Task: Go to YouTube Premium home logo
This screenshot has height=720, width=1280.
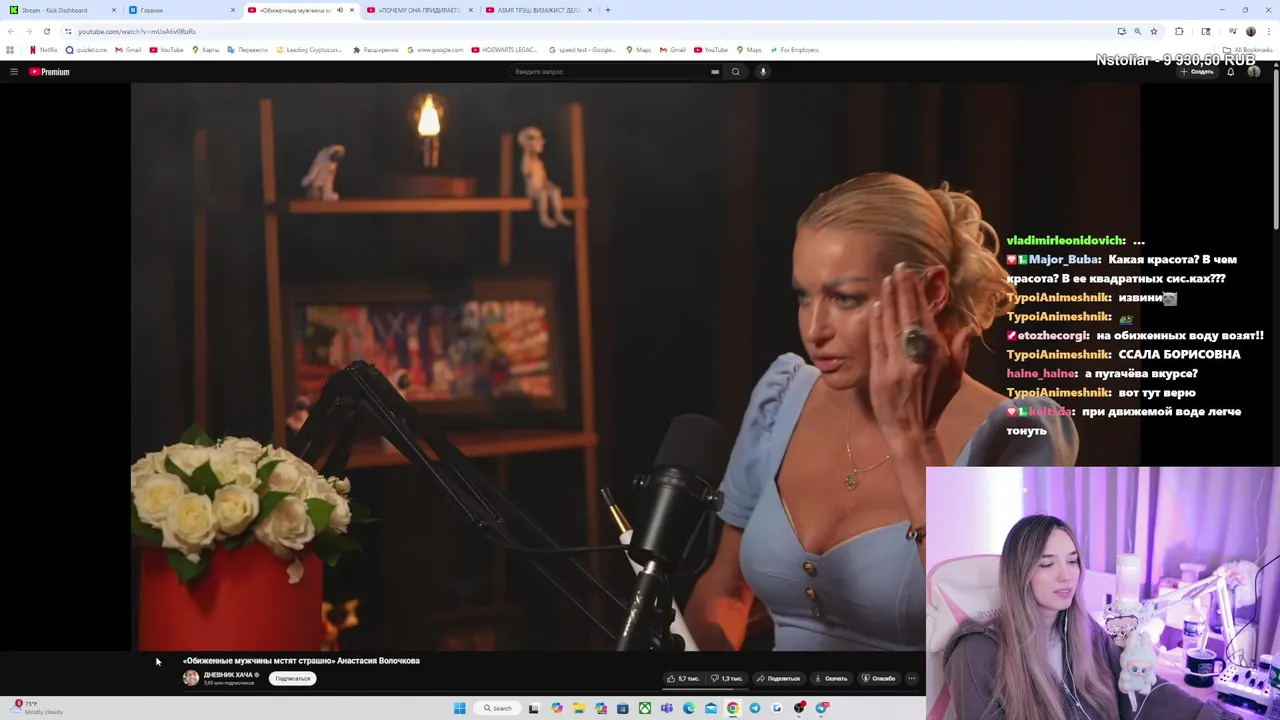Action: point(49,72)
